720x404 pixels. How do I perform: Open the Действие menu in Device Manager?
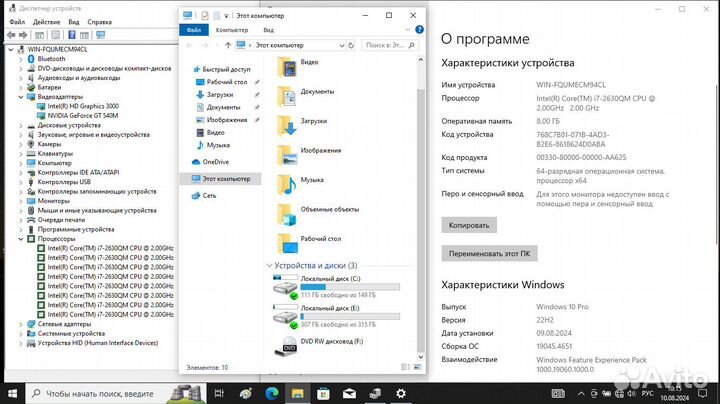(46, 22)
